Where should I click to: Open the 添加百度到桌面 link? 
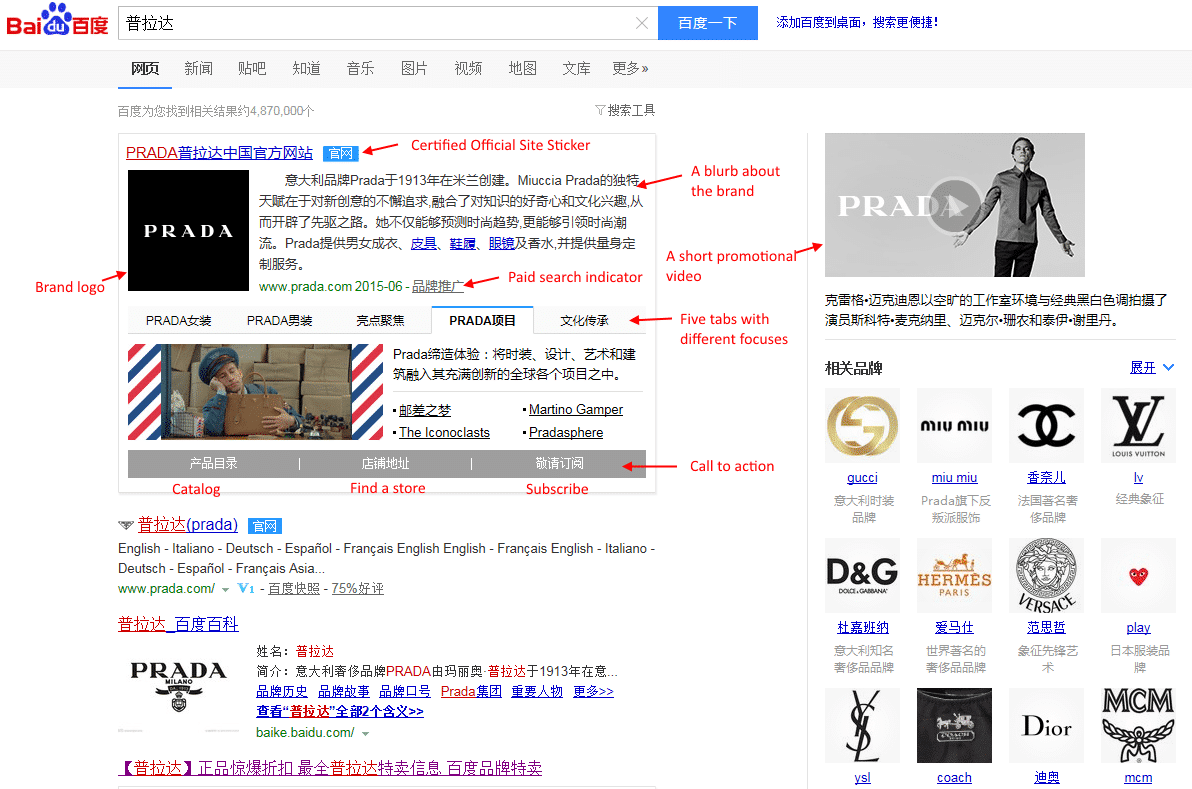pos(857,22)
